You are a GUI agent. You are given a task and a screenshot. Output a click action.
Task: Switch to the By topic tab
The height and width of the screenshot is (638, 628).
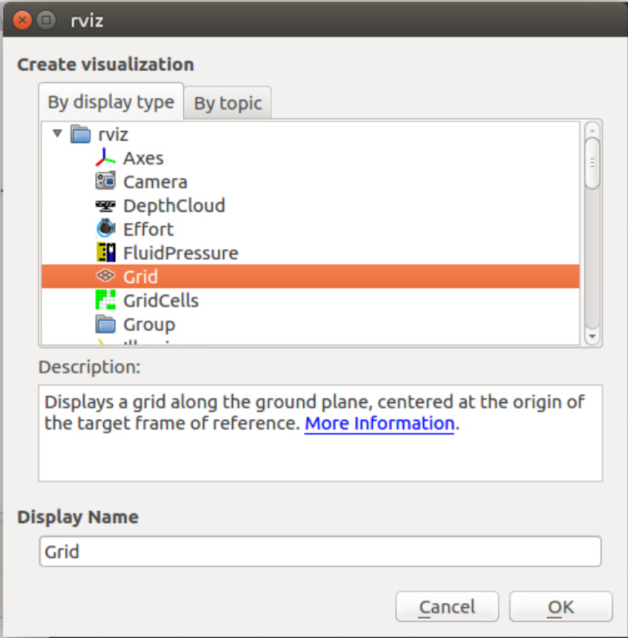coord(228,103)
